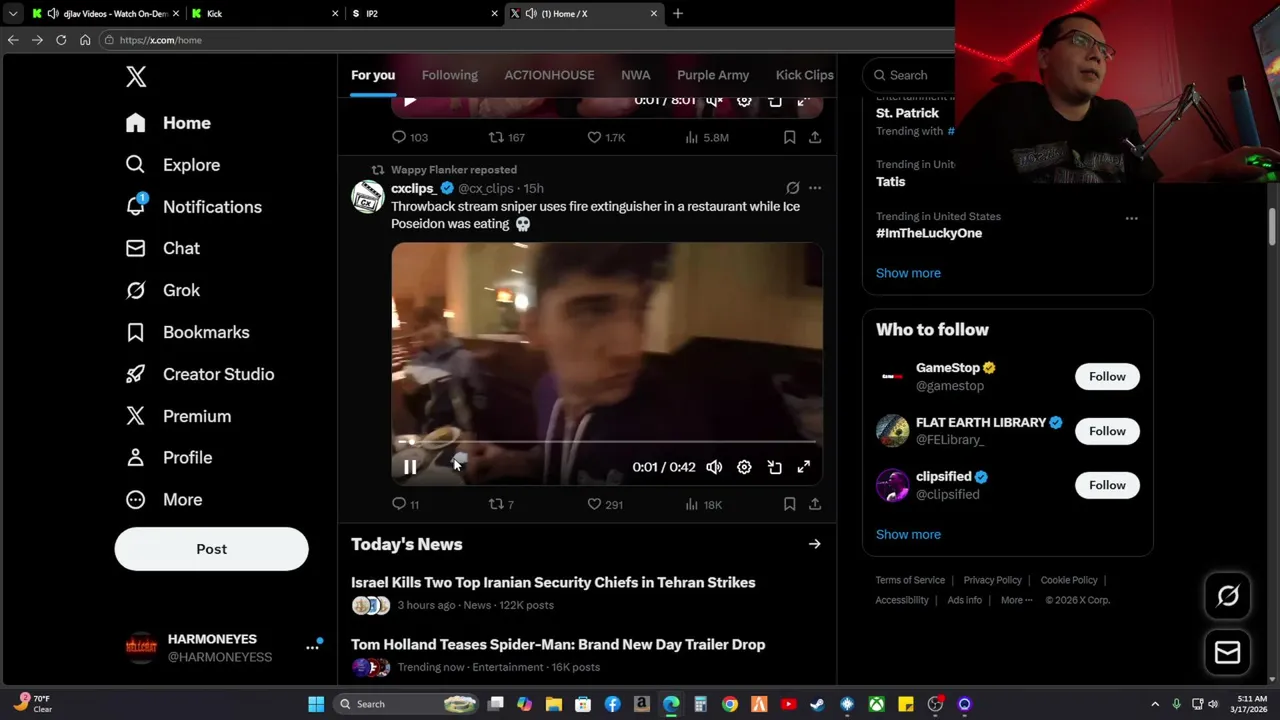The width and height of the screenshot is (1280, 720).
Task: Open the Windows Start menu
Action: click(316, 704)
